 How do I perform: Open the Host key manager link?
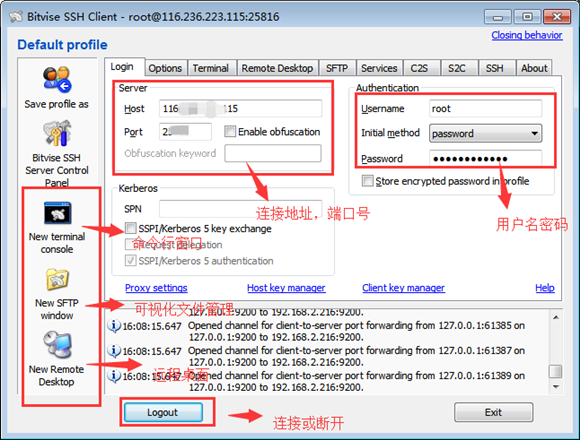(286, 288)
